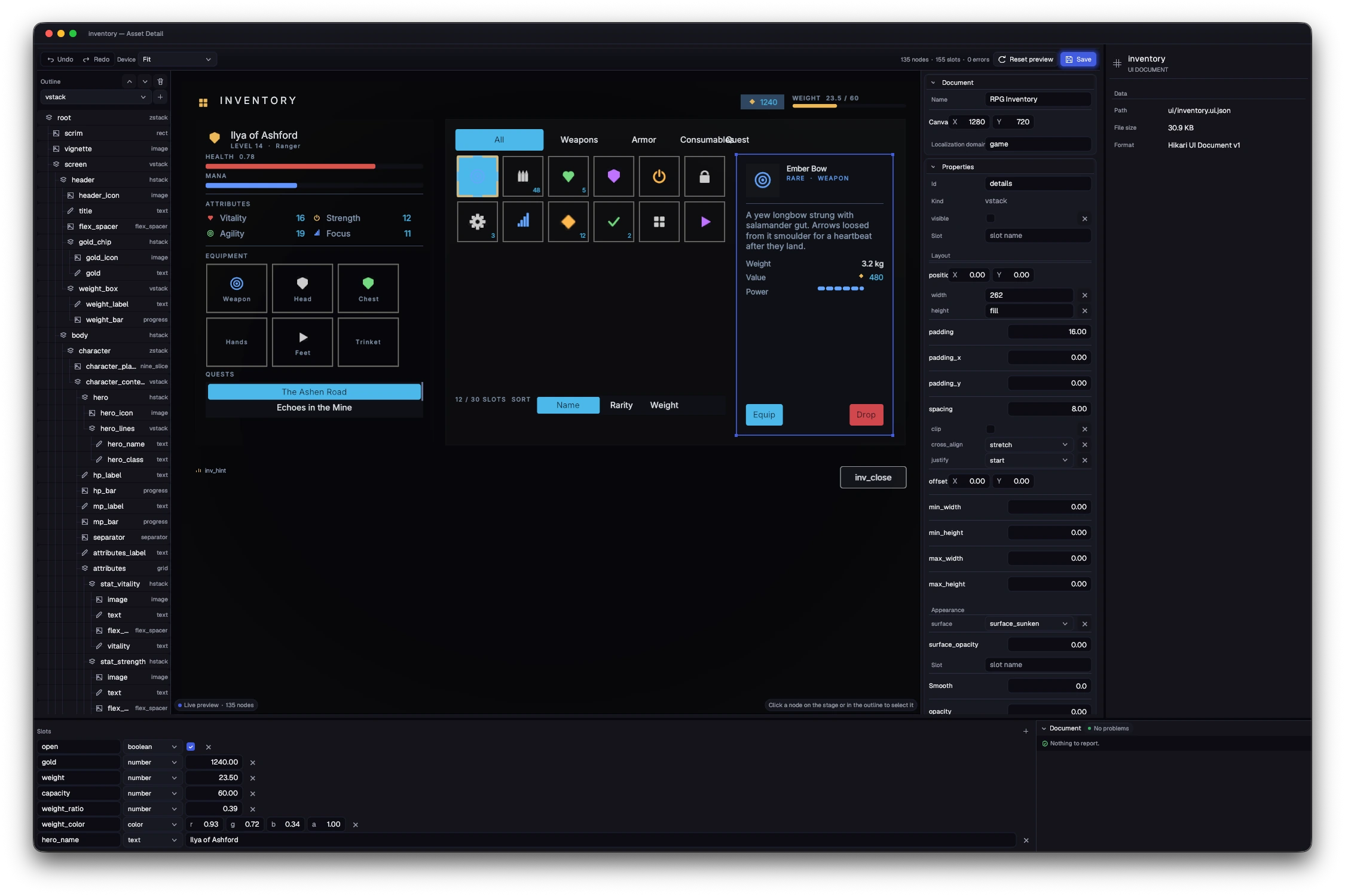The height and width of the screenshot is (896, 1345).
Task: Select the purple play arrow item slot
Action: (x=705, y=222)
